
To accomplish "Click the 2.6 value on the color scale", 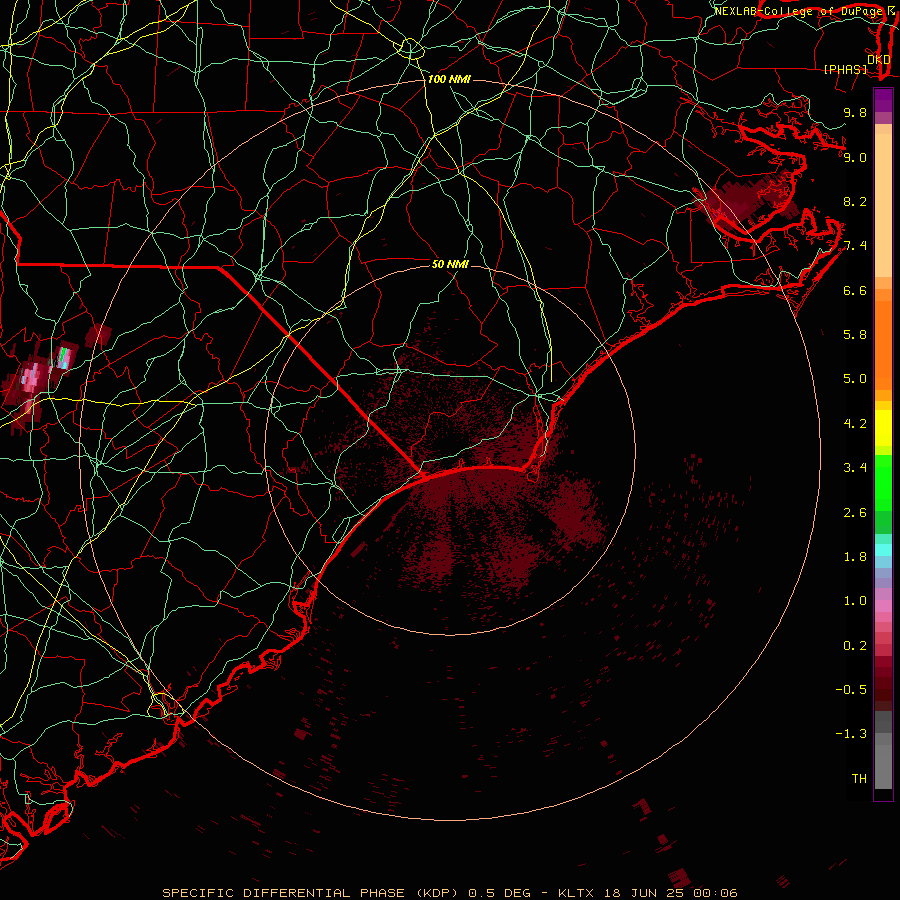I will pos(855,513).
